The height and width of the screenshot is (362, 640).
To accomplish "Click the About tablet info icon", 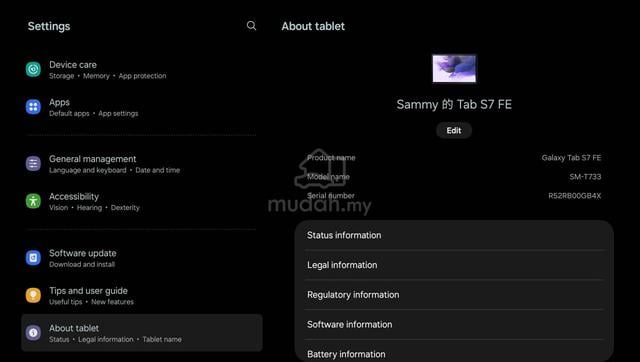I will coord(33,333).
